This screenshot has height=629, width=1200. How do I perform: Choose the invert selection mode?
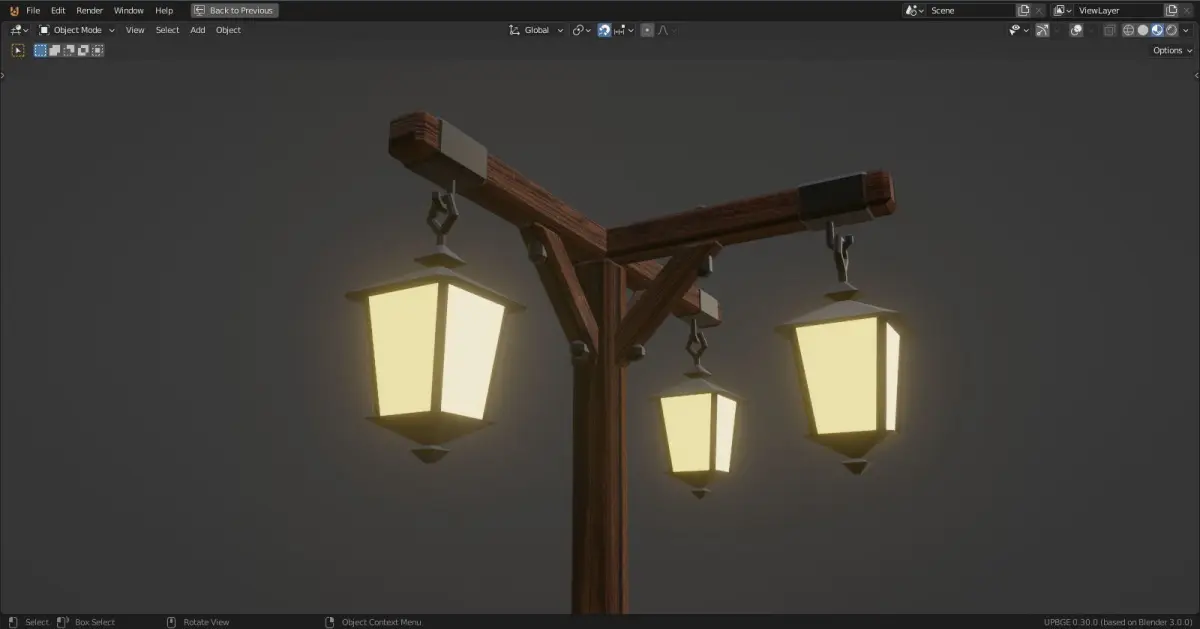[x=83, y=50]
